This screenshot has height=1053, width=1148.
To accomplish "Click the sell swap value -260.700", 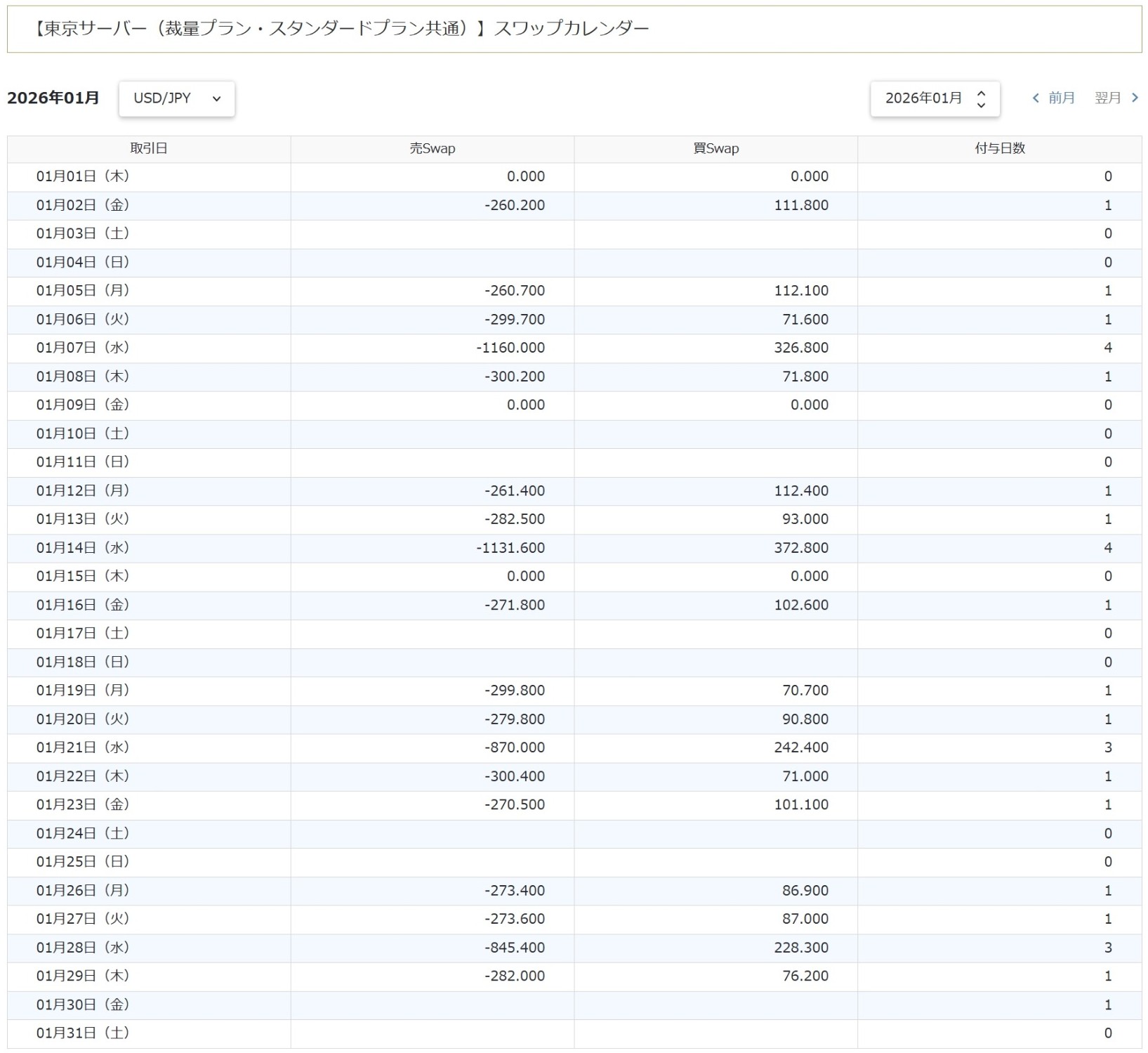I will [515, 291].
